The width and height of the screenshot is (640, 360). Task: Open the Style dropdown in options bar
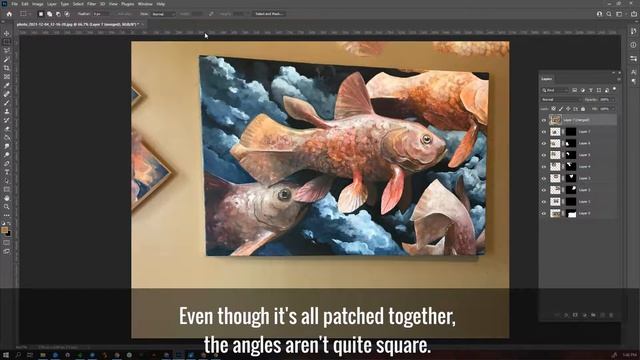[163, 14]
